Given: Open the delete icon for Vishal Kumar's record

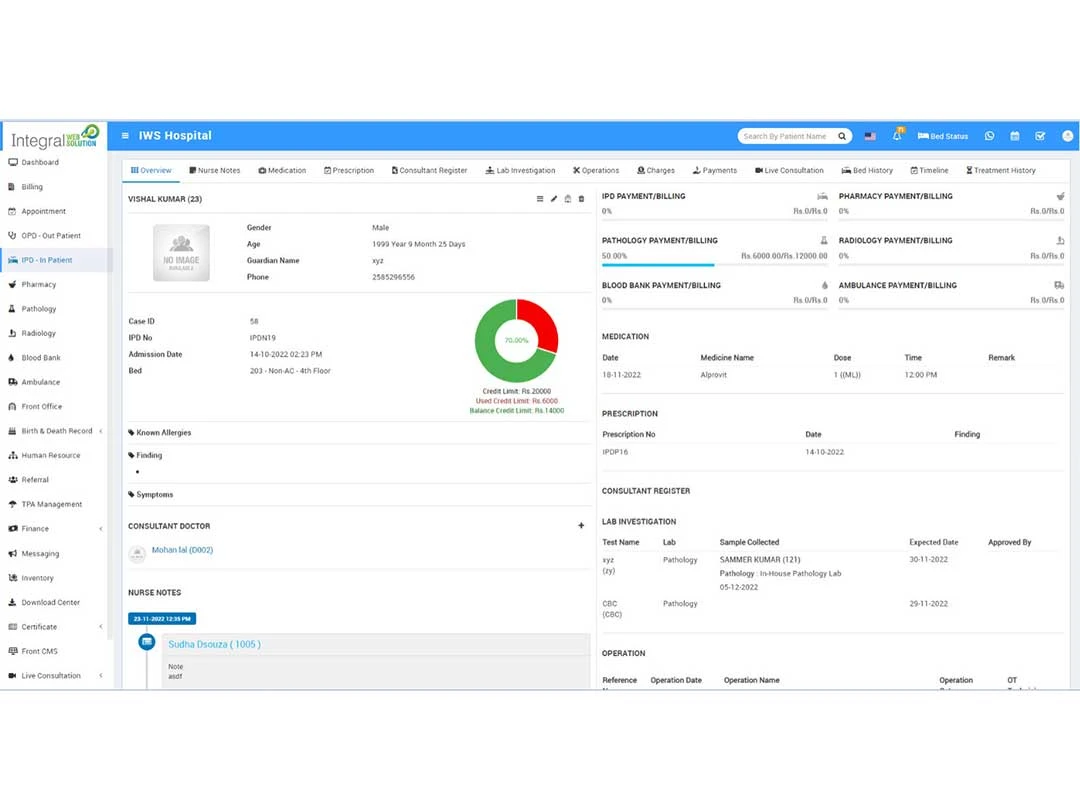Looking at the screenshot, I should [x=581, y=199].
